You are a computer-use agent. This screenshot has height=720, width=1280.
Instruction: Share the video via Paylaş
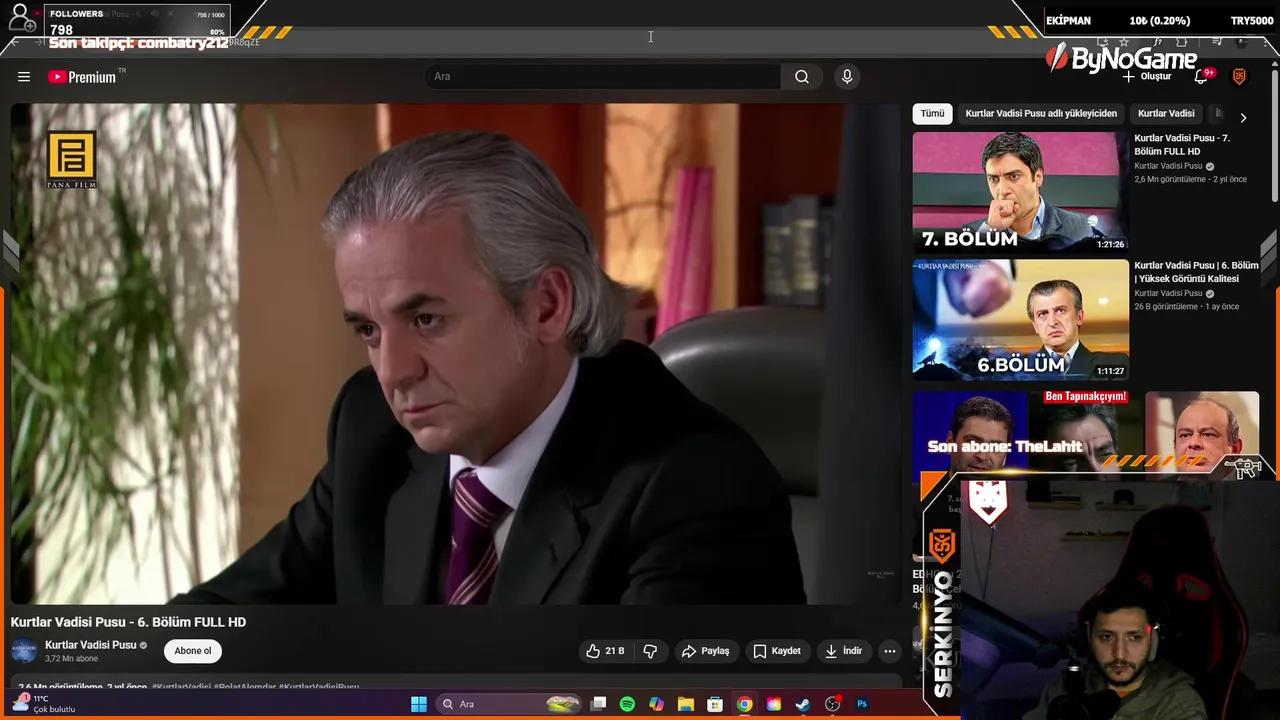[706, 651]
